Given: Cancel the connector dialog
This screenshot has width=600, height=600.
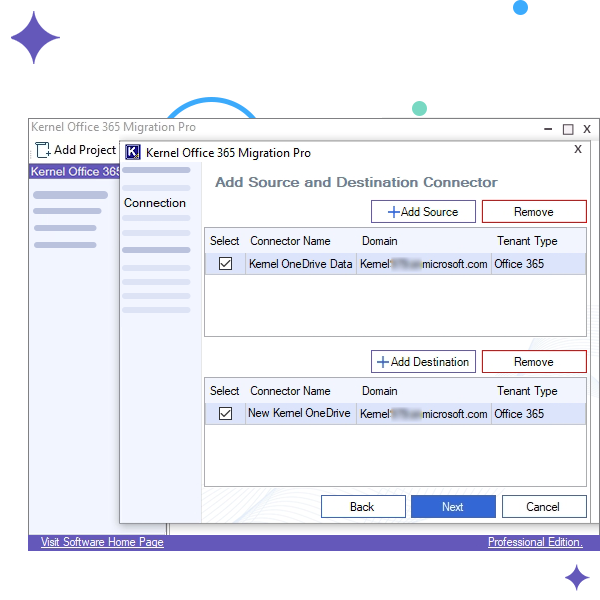Looking at the screenshot, I should [544, 507].
